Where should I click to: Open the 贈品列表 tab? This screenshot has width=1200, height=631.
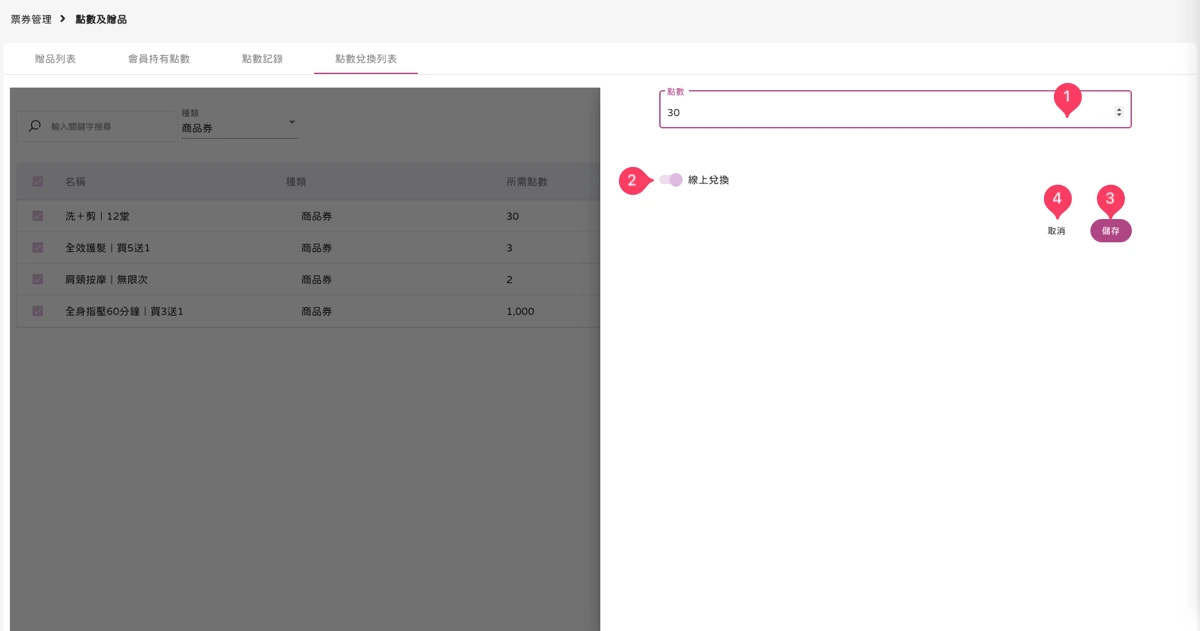55,59
